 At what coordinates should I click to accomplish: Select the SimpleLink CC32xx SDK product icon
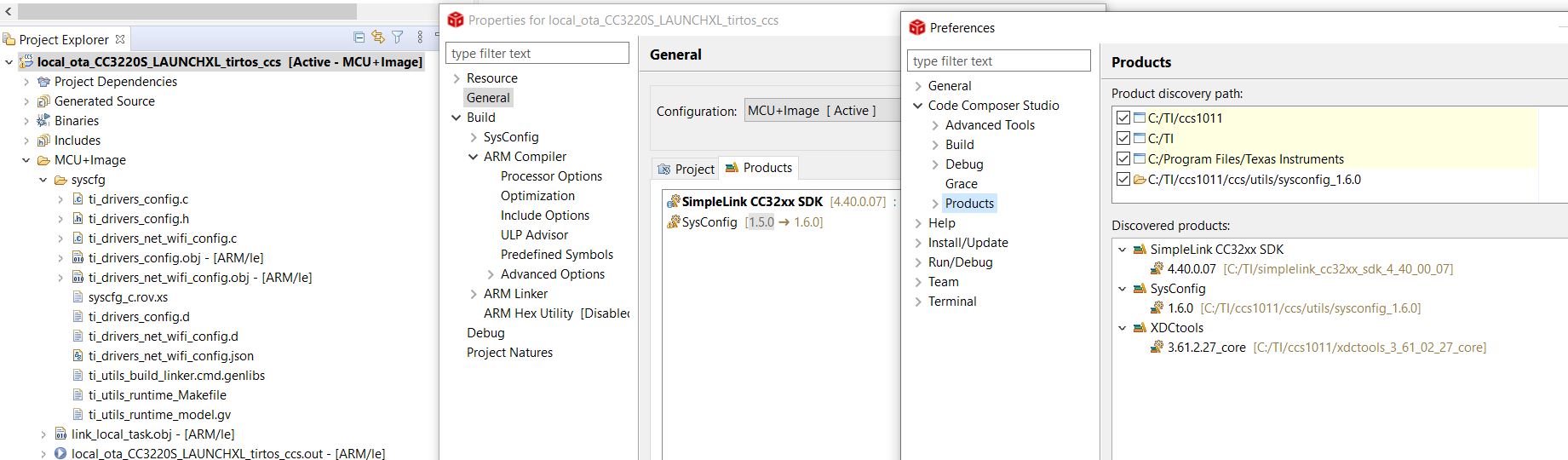673,202
